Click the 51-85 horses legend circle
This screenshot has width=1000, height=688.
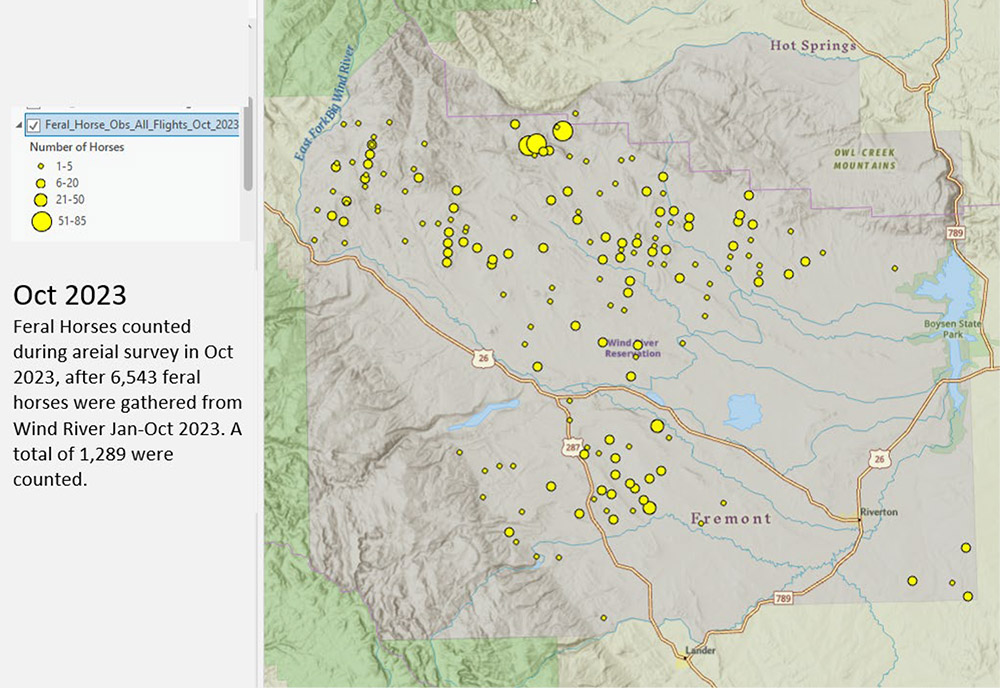pyautogui.click(x=40, y=221)
